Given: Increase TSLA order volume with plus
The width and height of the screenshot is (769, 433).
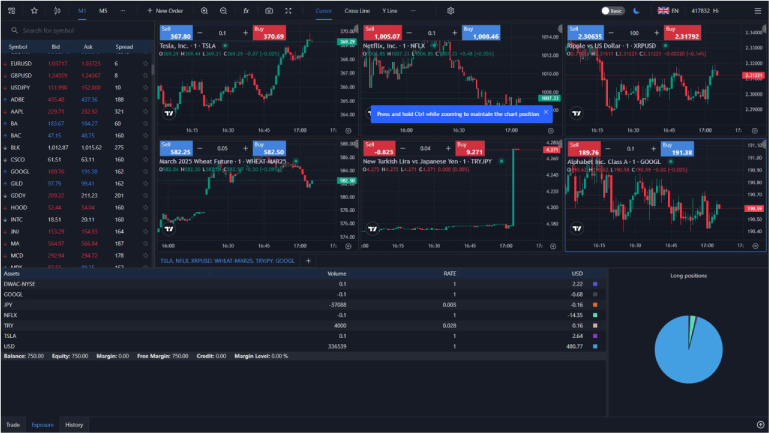Looking at the screenshot, I should 245,33.
